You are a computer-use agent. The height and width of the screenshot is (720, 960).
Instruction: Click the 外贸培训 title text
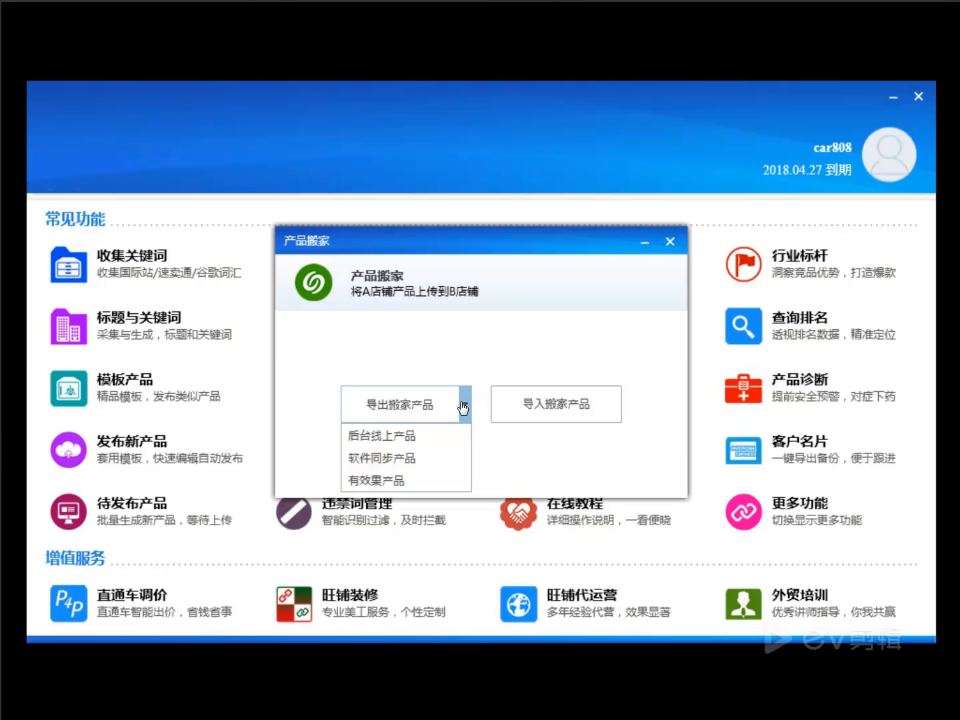[x=800, y=594]
